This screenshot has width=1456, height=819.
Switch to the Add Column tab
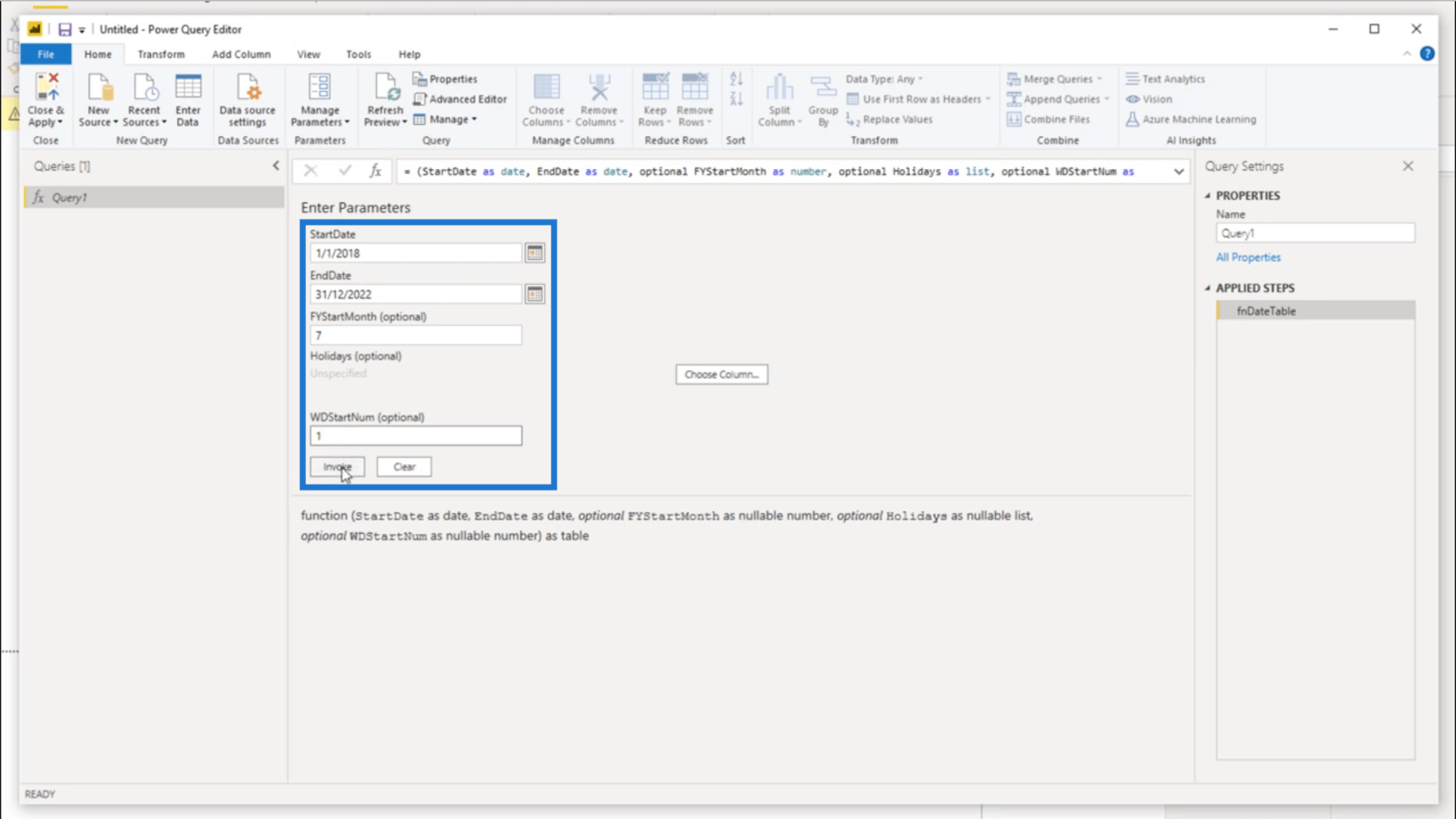[241, 54]
